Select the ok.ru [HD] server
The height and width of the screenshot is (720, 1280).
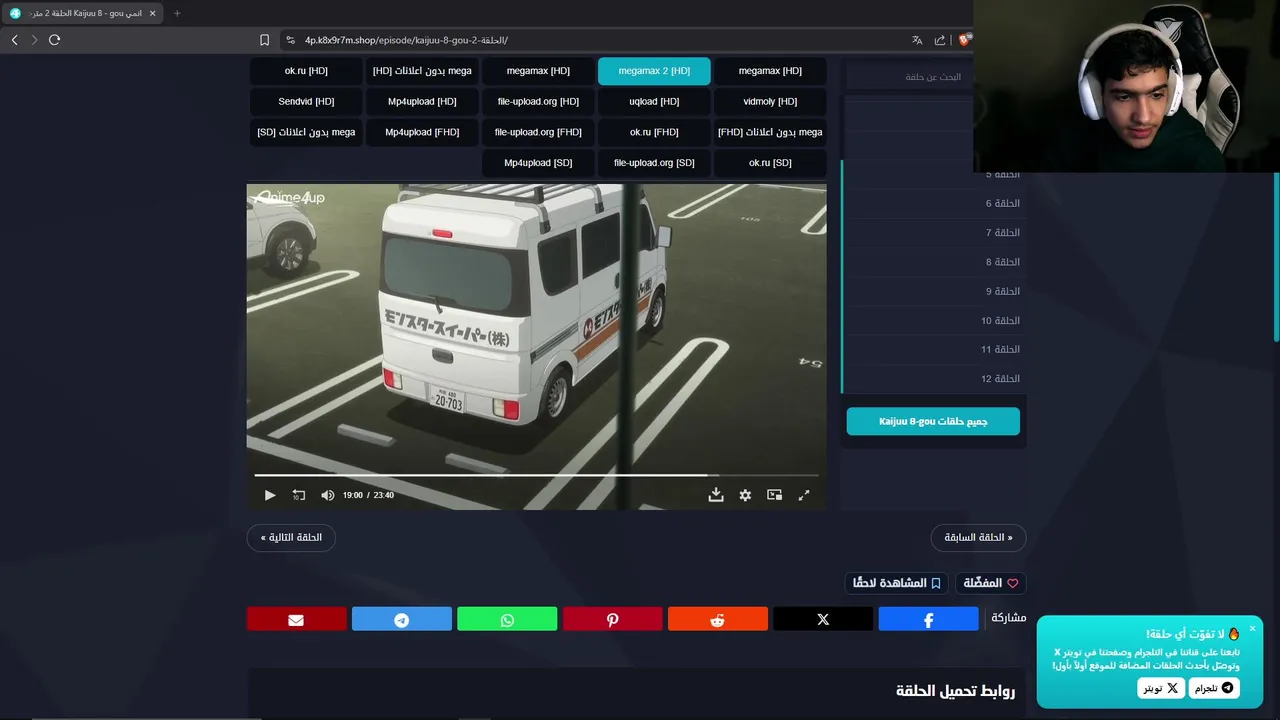pyautogui.click(x=306, y=71)
